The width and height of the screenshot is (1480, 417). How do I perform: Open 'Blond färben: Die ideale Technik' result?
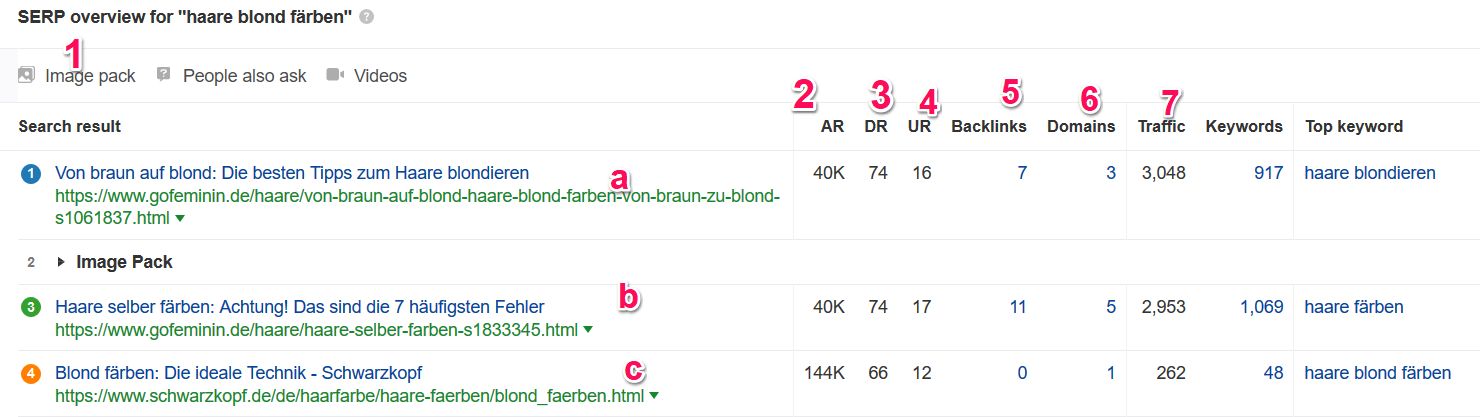pyautogui.click(x=238, y=373)
